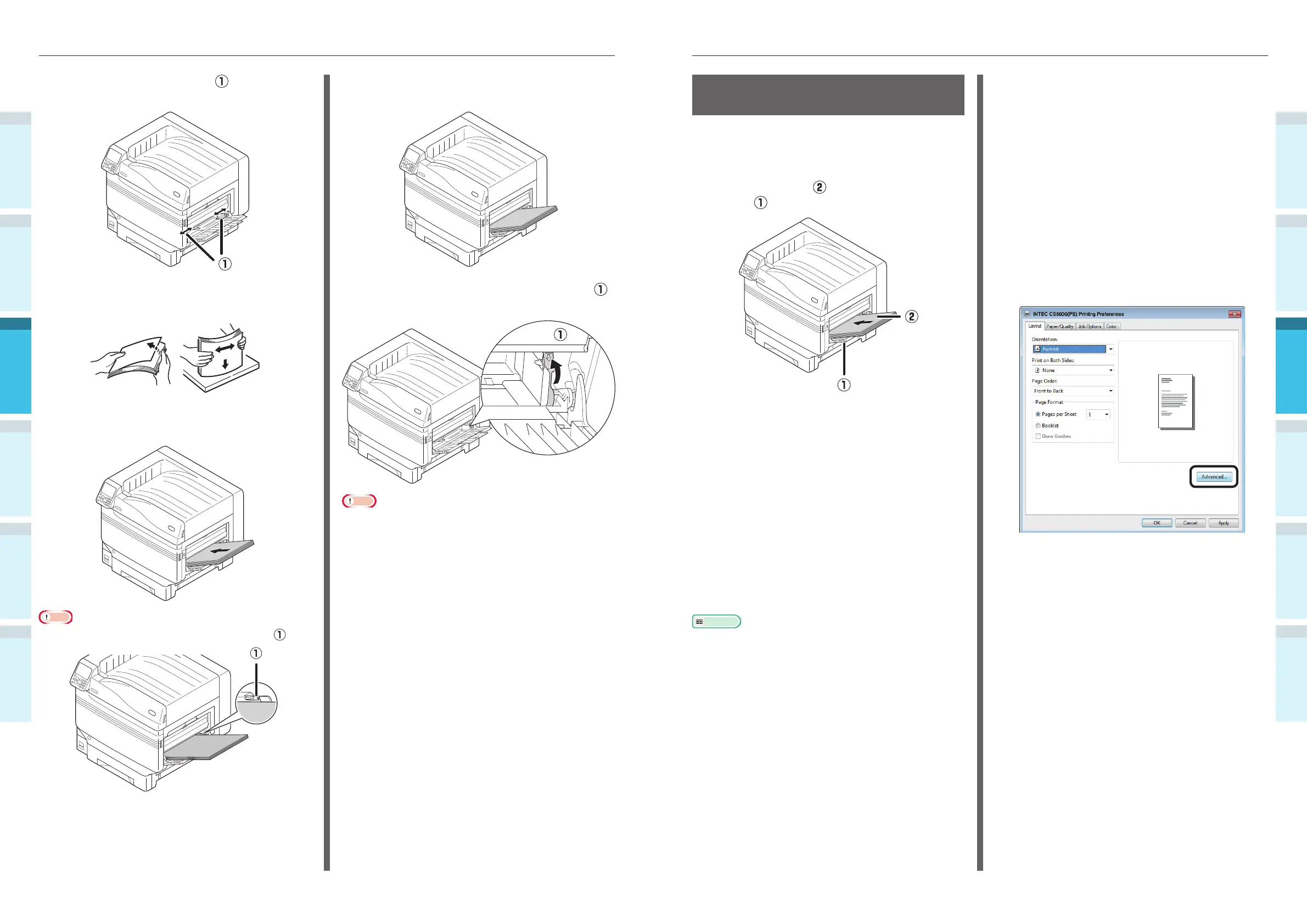Expand the Print on Both Sides dropdown

pos(1110,370)
